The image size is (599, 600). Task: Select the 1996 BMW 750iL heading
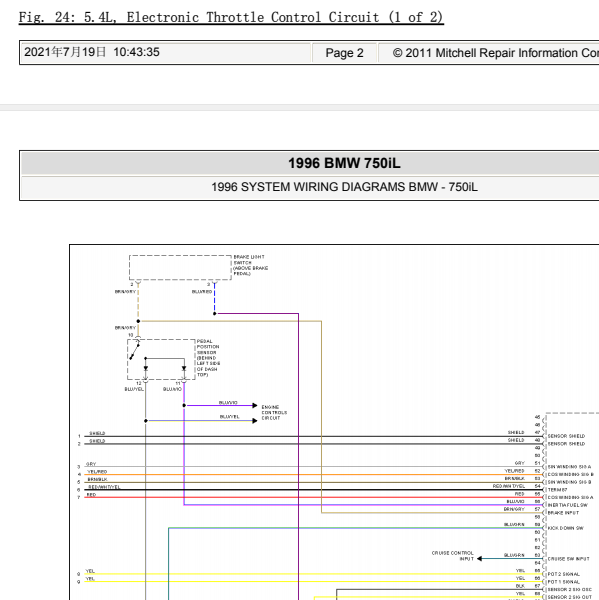344,163
